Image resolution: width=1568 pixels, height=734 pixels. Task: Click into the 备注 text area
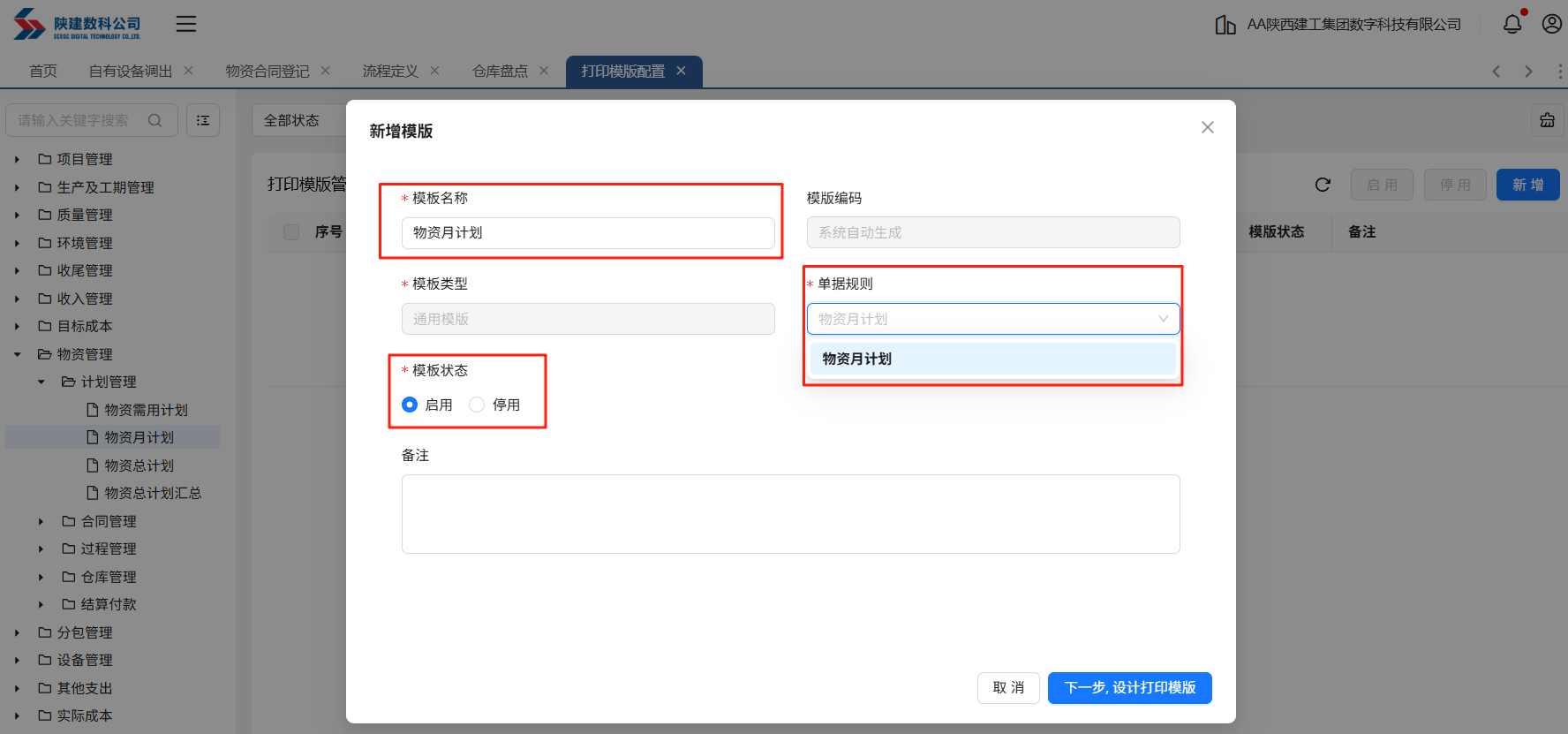click(790, 514)
